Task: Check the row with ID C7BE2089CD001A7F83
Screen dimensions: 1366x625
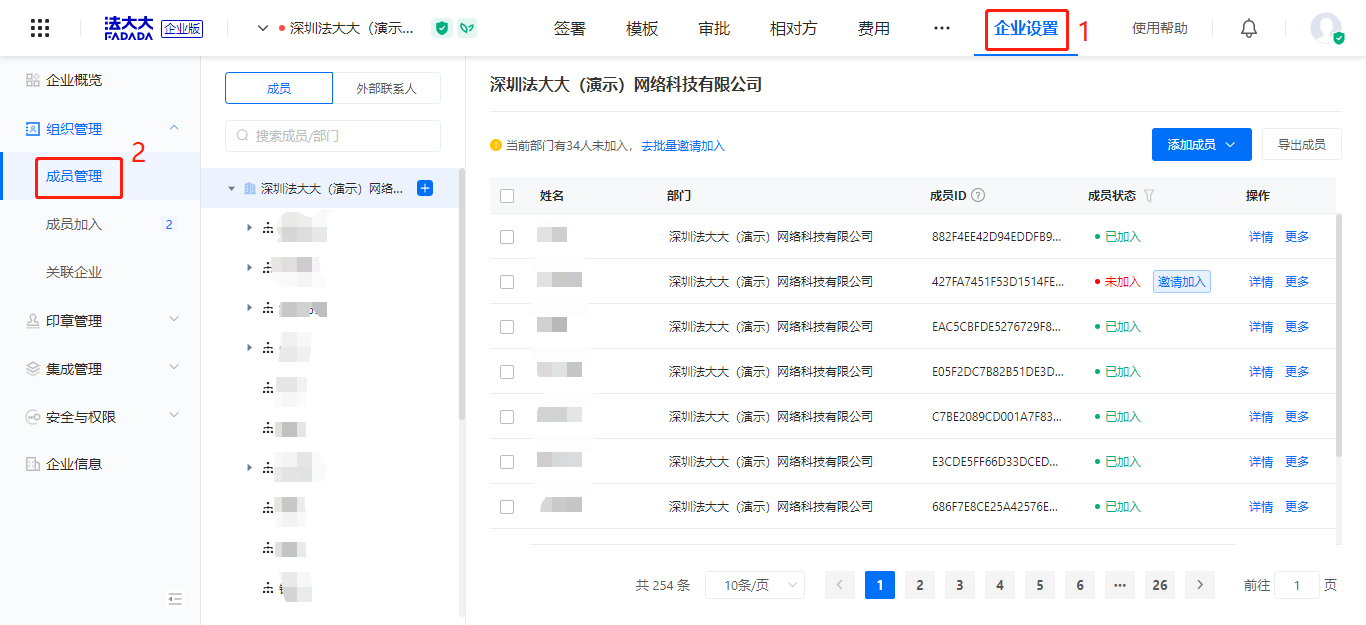Action: pyautogui.click(x=507, y=417)
